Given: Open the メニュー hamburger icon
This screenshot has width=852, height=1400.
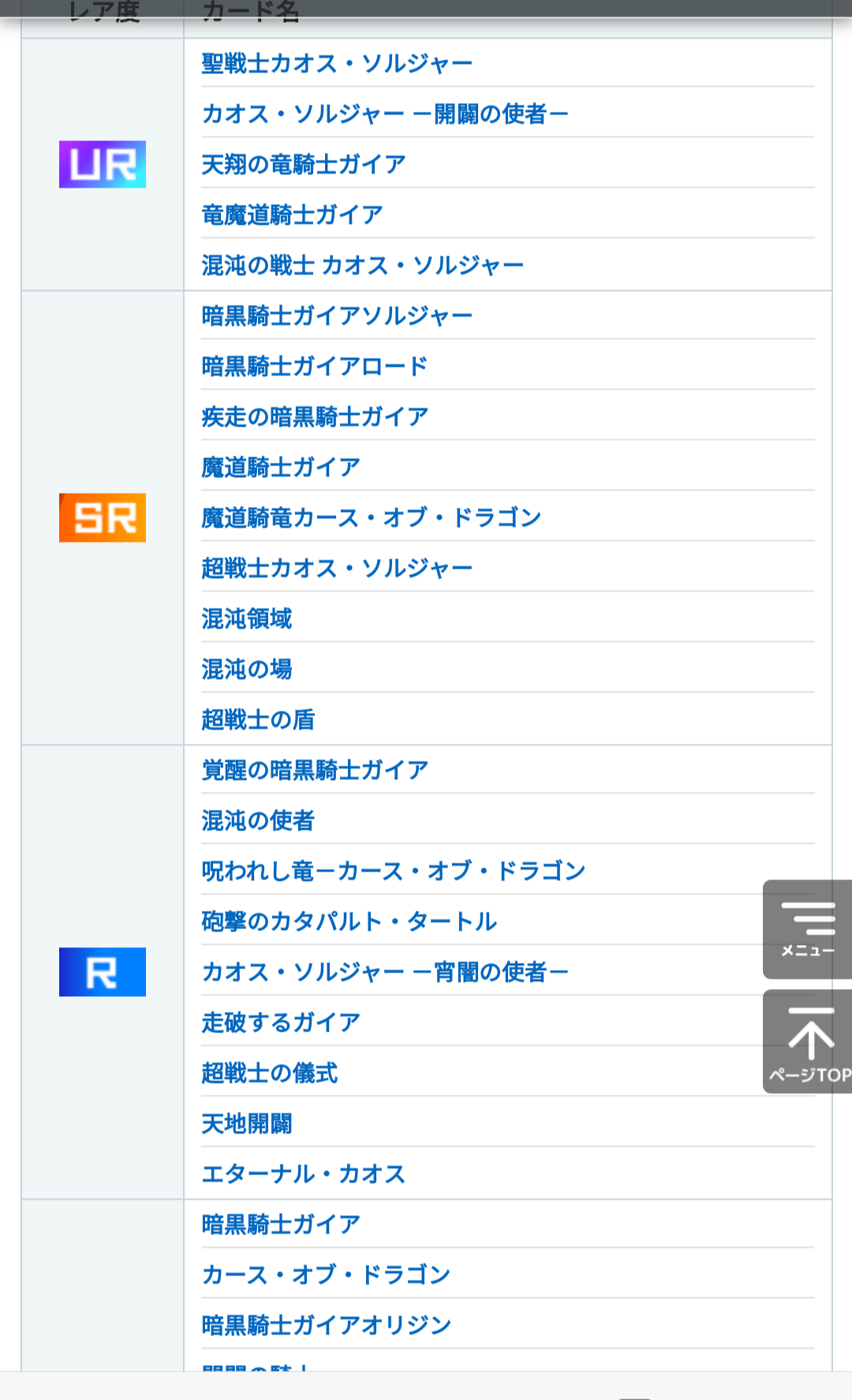Looking at the screenshot, I should 807,929.
